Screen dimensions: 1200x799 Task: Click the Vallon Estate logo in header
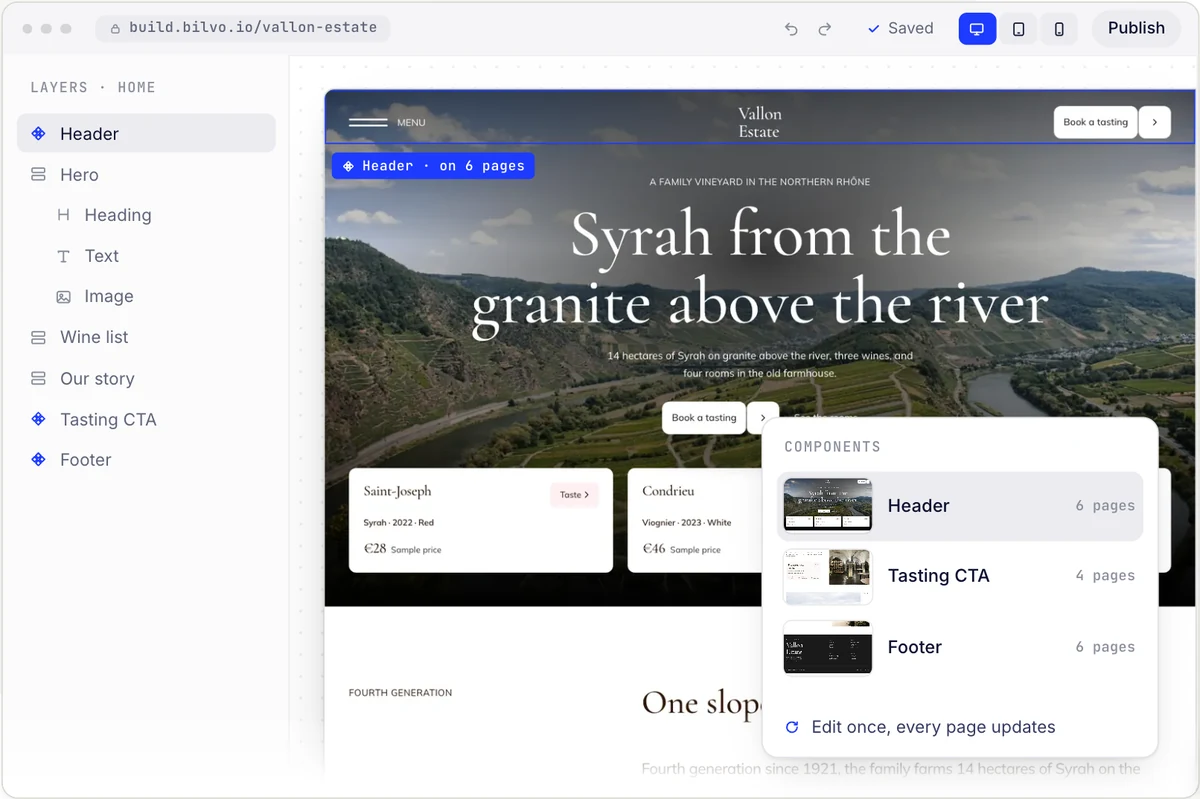759,122
